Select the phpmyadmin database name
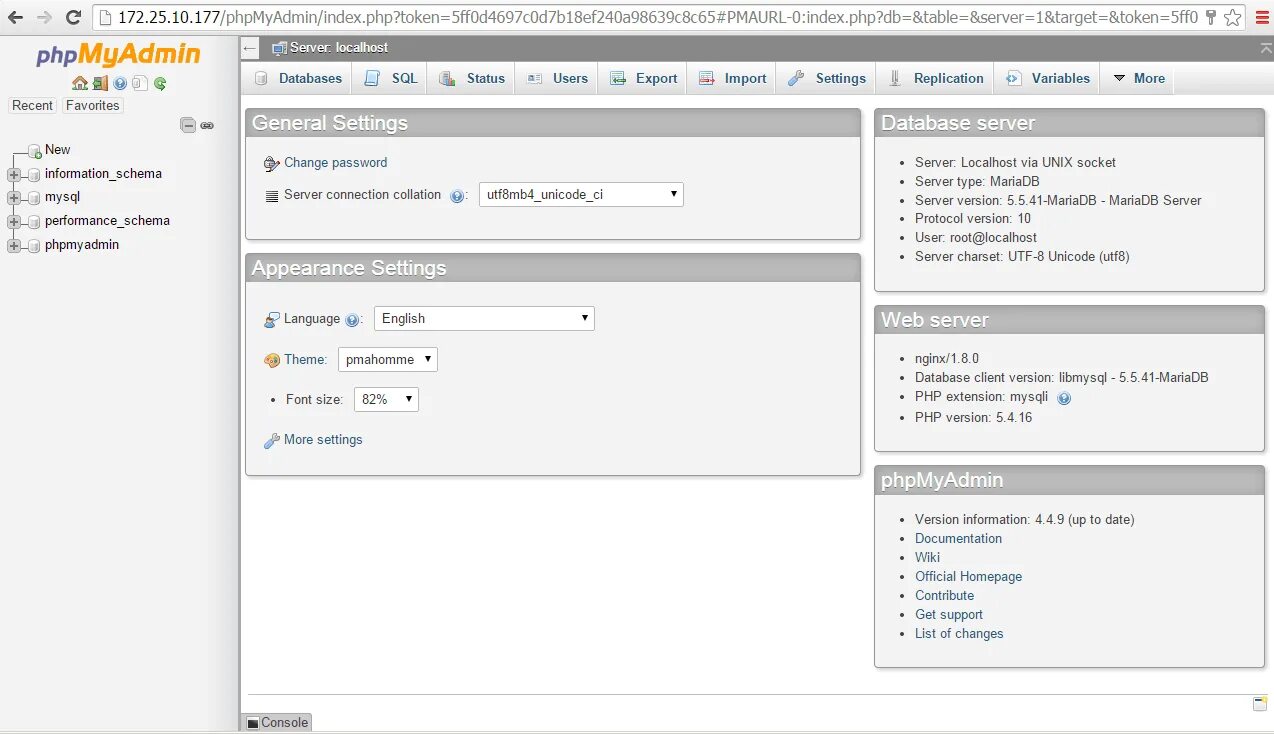 [x=82, y=245]
